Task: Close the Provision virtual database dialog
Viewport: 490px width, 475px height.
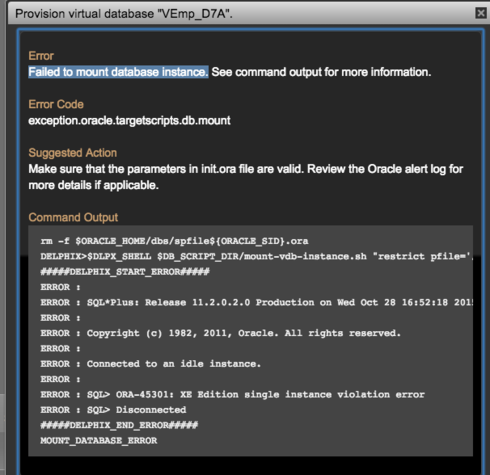Action: click(x=480, y=13)
